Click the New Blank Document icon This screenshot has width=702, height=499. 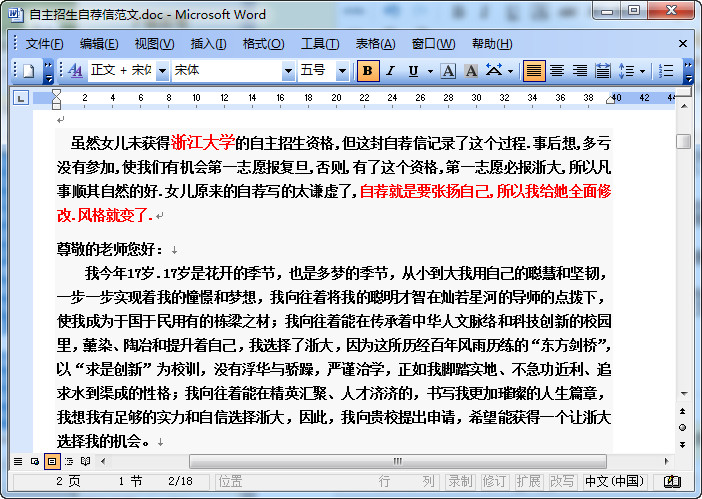(29, 71)
